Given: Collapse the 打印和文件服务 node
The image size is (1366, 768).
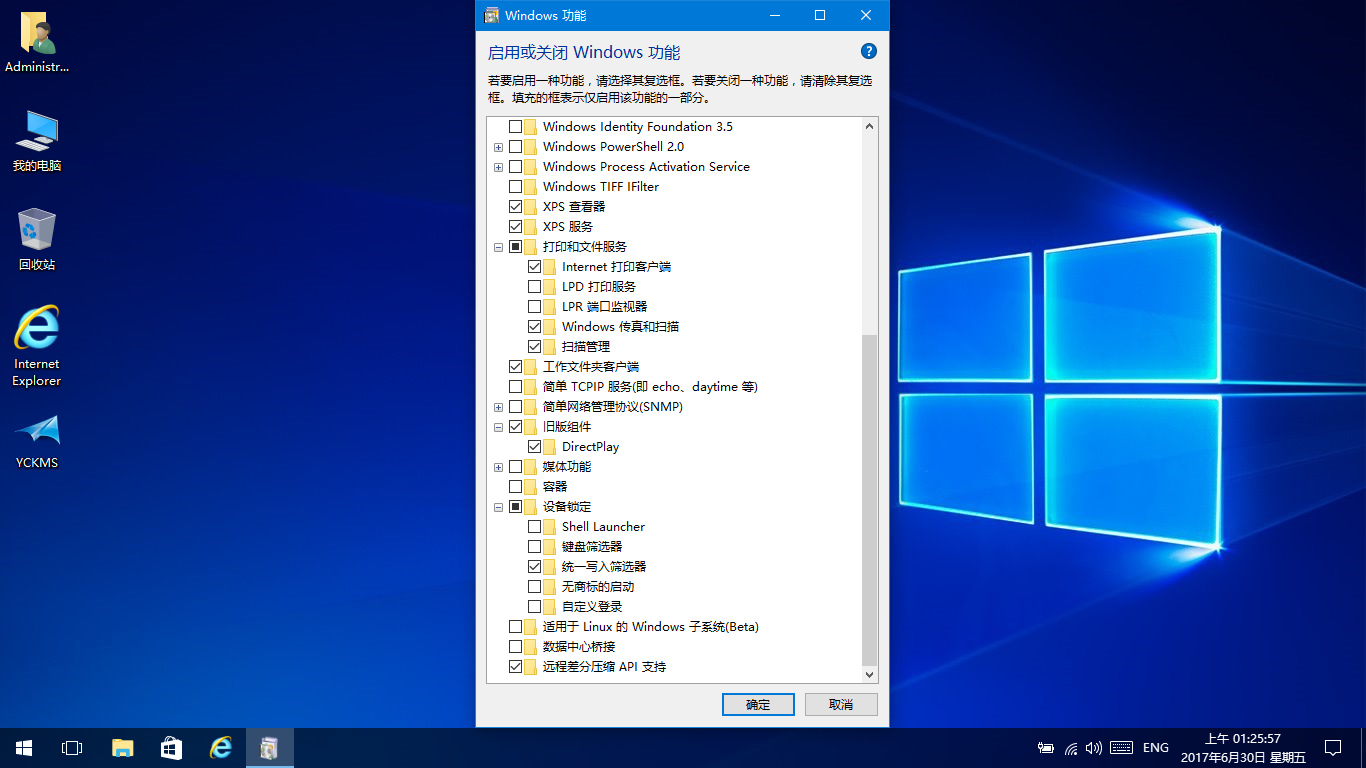Looking at the screenshot, I should click(x=498, y=247).
